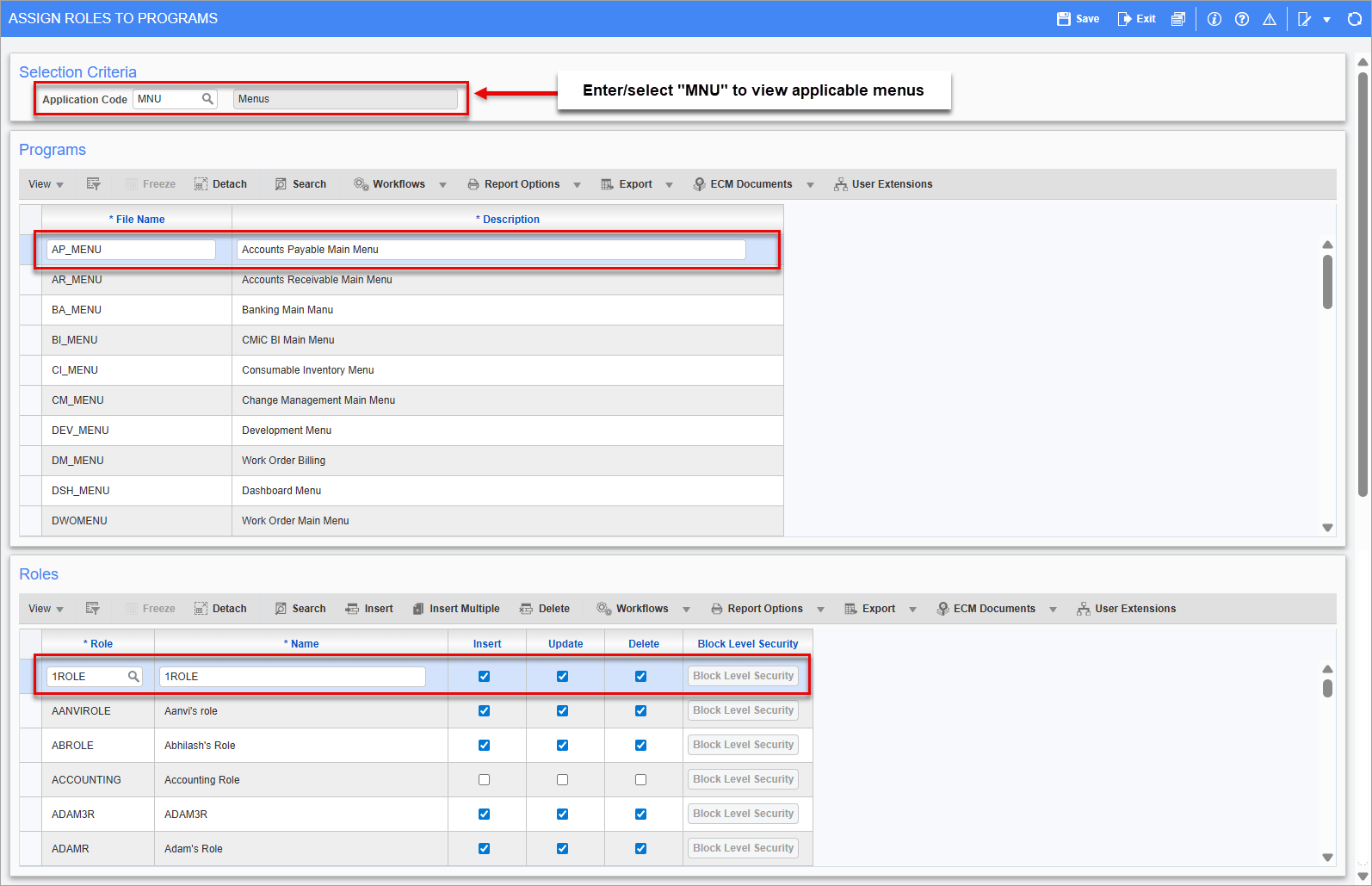1372x886 pixels.
Task: Check Insert for ACCOUNTING role
Action: tap(484, 780)
